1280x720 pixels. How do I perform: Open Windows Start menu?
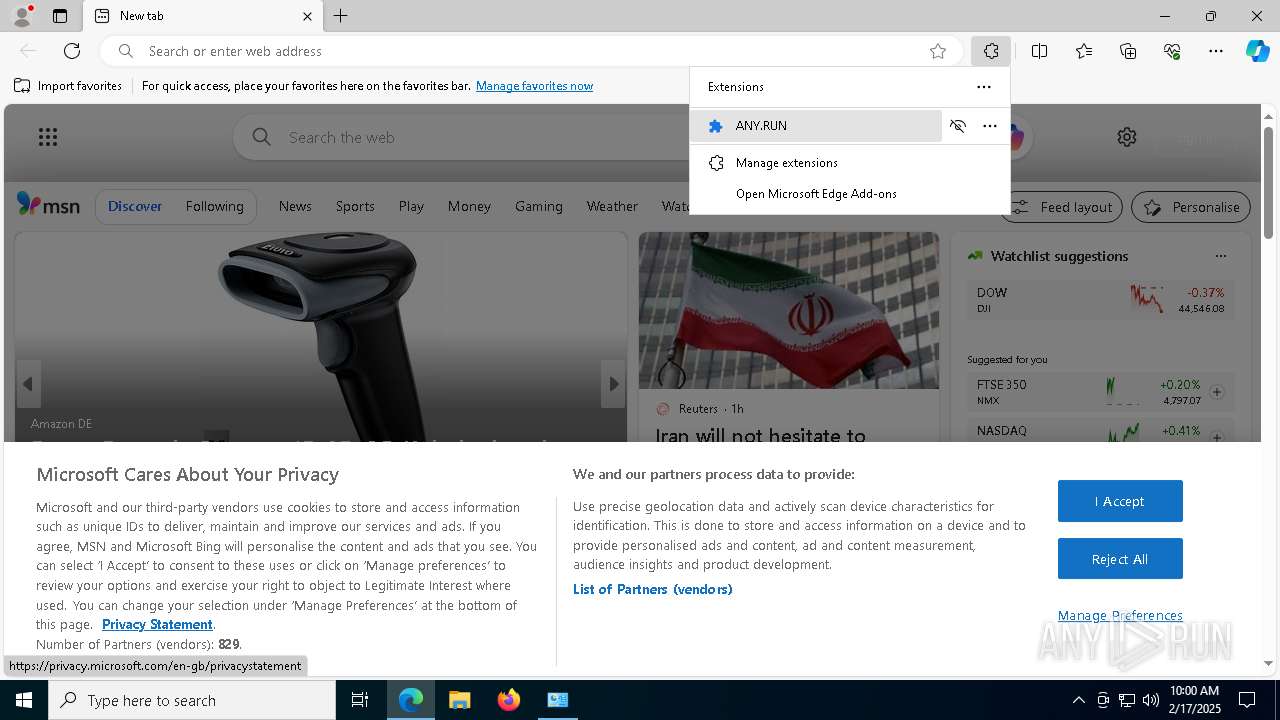24,700
